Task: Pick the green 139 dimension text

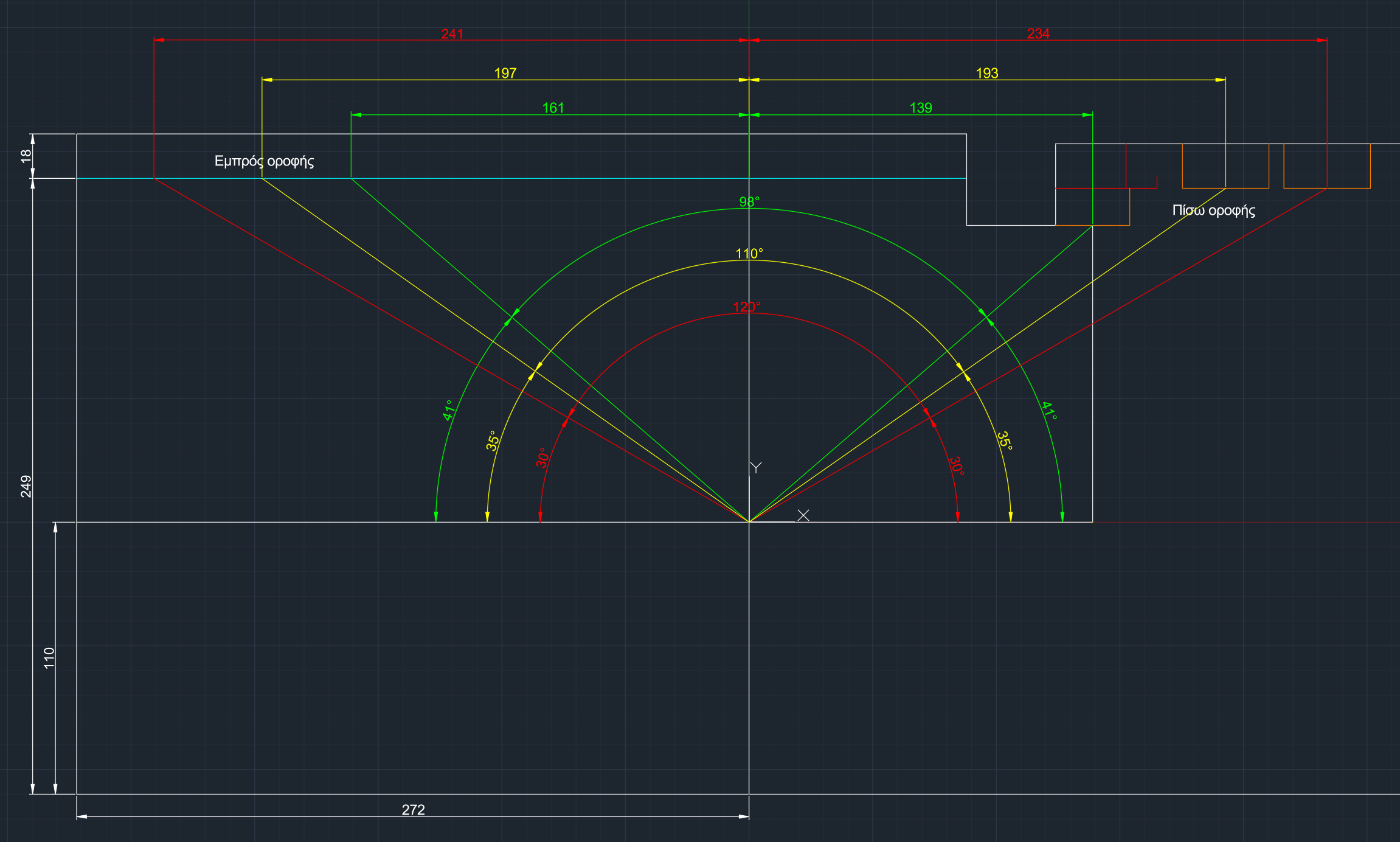Action: tap(920, 108)
